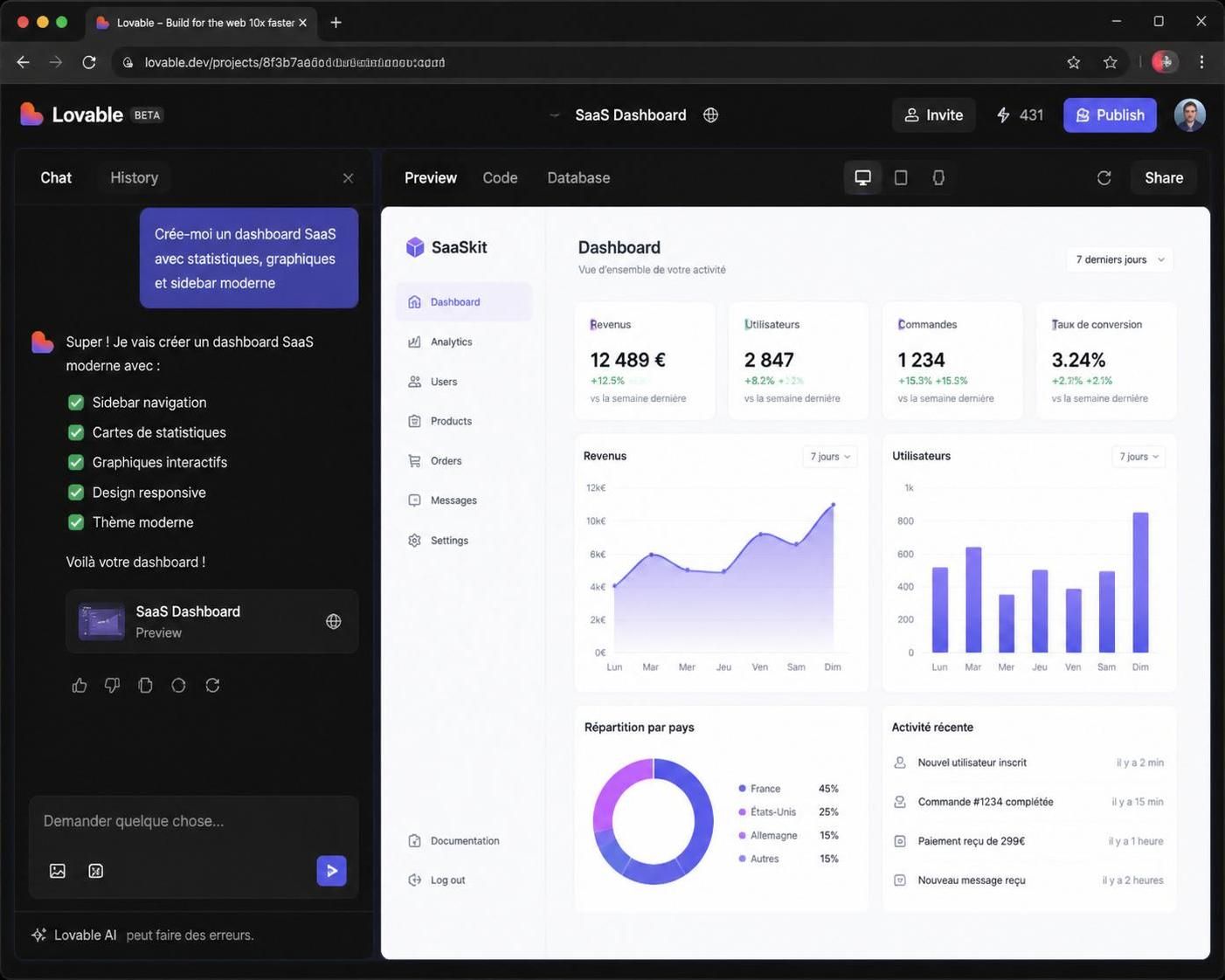The width and height of the screenshot is (1225, 980).
Task: Switch preview to tablet view icon
Action: (x=901, y=177)
